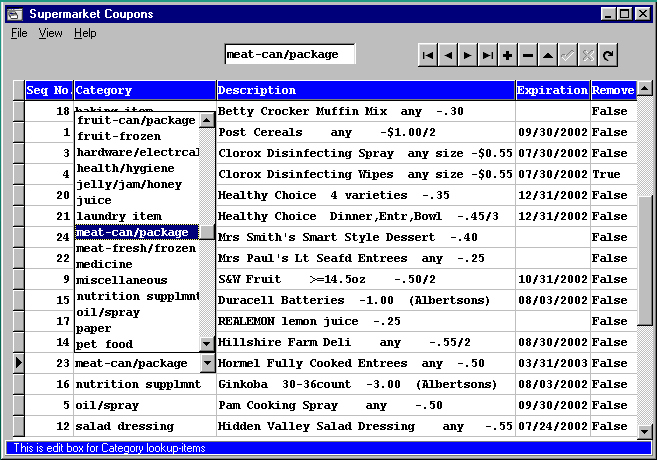
Task: Click Remove value False for Betty Crocker
Action: 613,111
